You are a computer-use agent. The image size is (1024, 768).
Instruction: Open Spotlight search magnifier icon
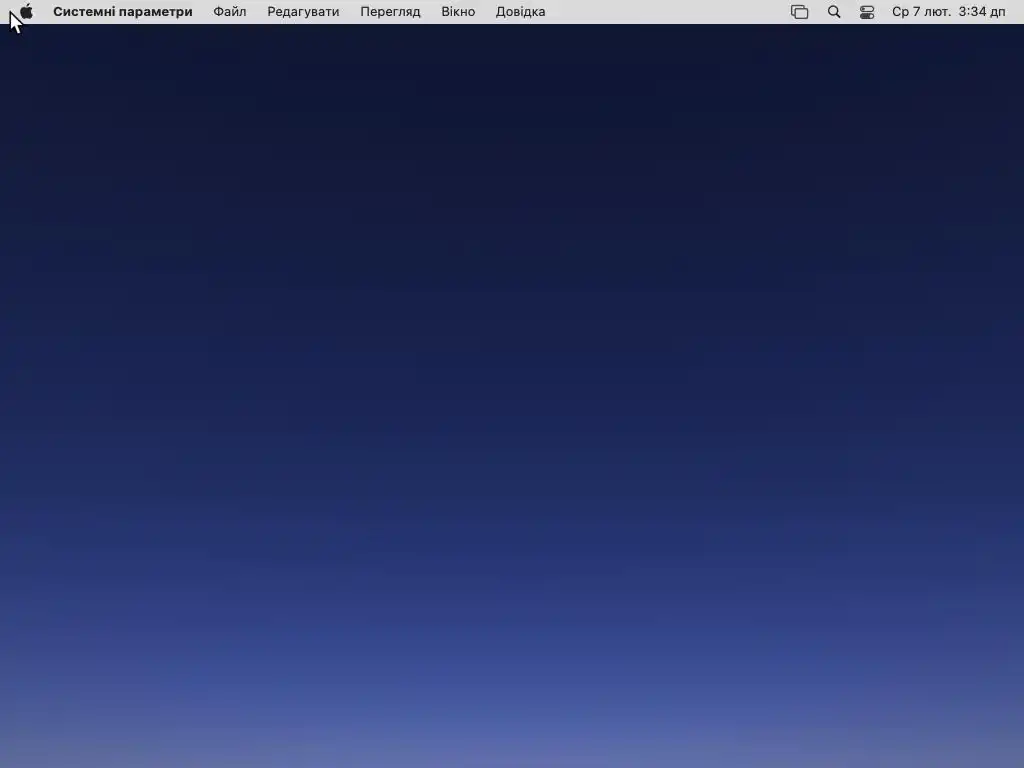(834, 12)
